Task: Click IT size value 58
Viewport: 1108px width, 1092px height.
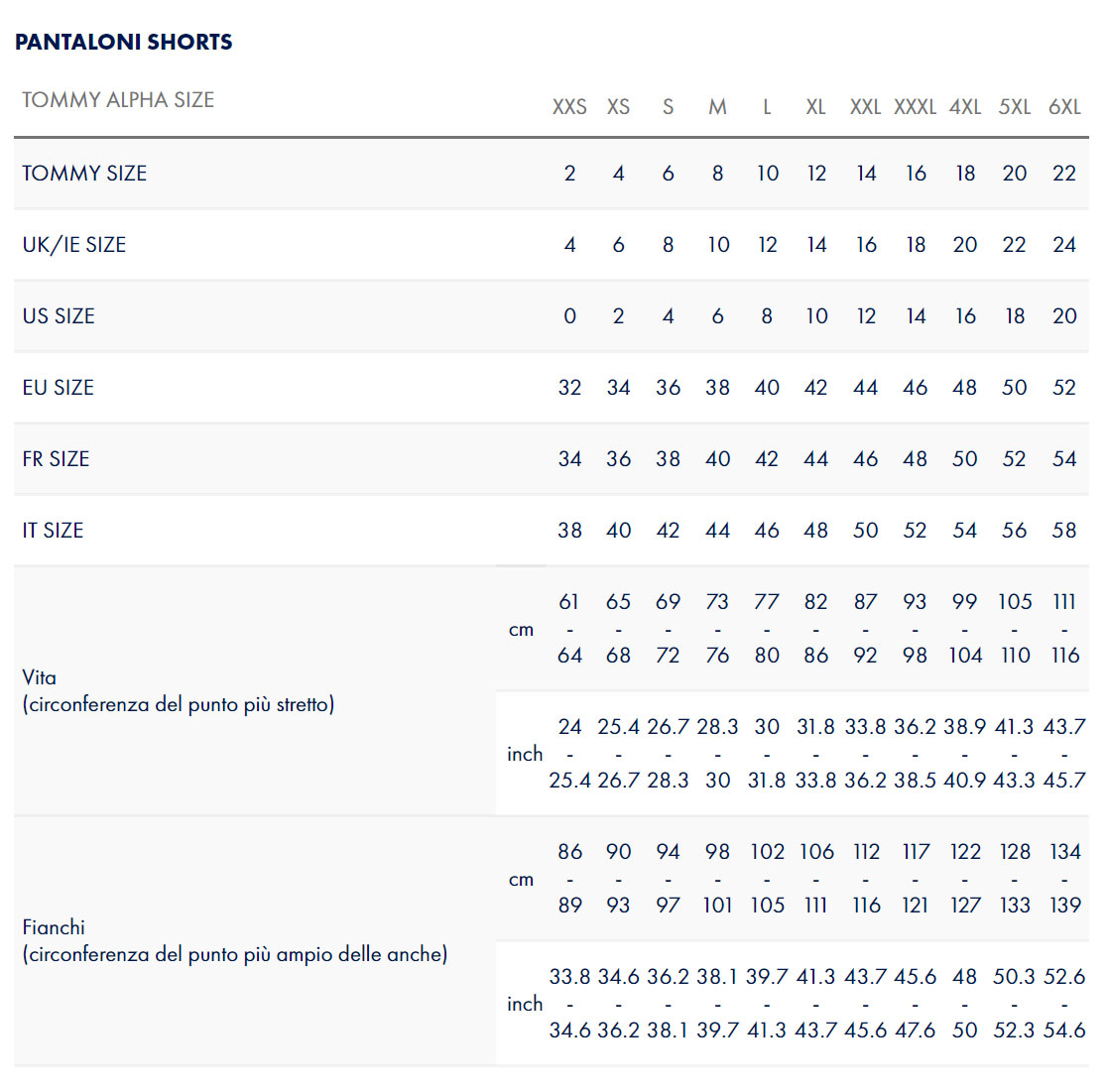Action: pyautogui.click(x=1064, y=530)
